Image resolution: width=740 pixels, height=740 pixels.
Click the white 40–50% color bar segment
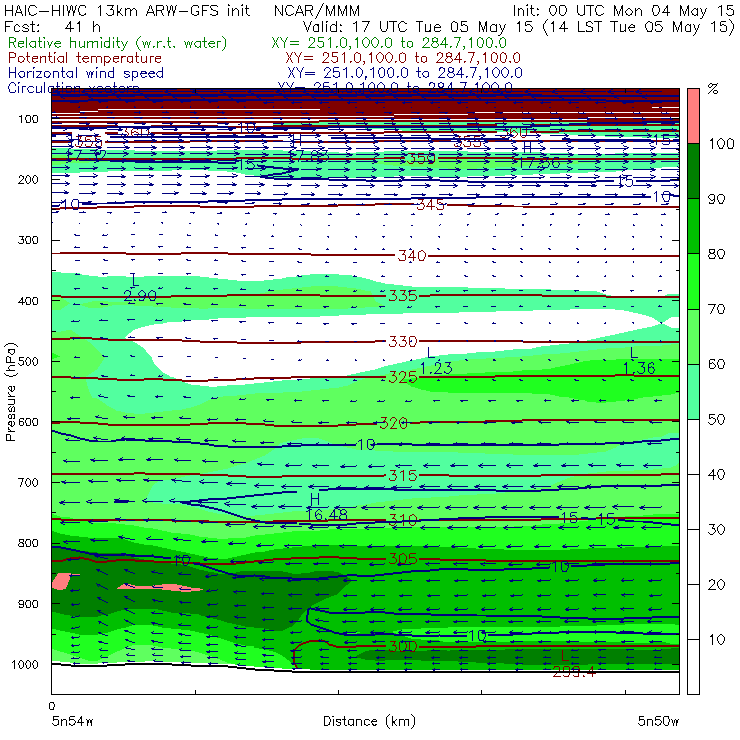693,447
